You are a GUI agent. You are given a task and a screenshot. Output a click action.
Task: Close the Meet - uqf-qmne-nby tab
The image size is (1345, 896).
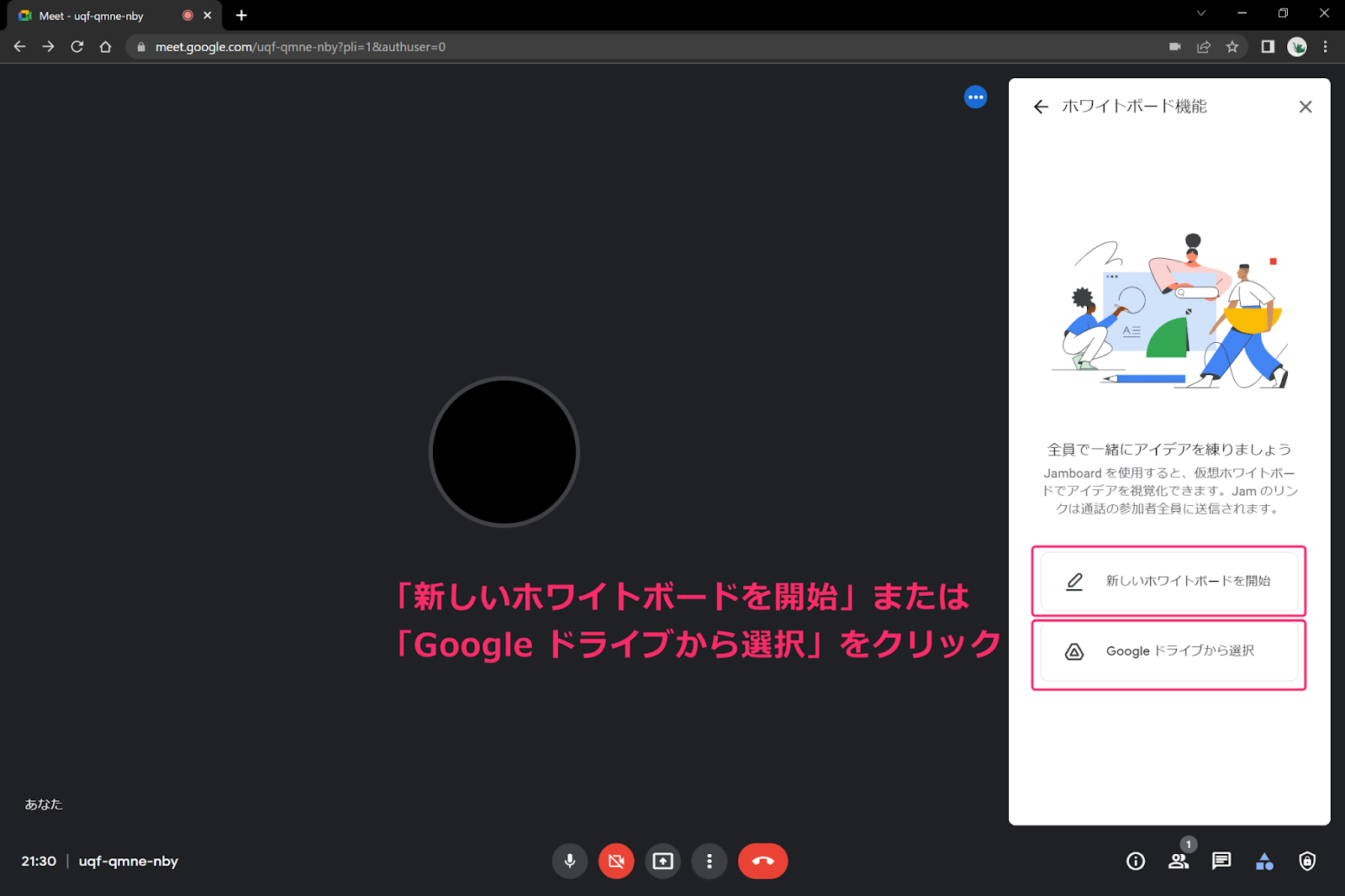(x=208, y=15)
